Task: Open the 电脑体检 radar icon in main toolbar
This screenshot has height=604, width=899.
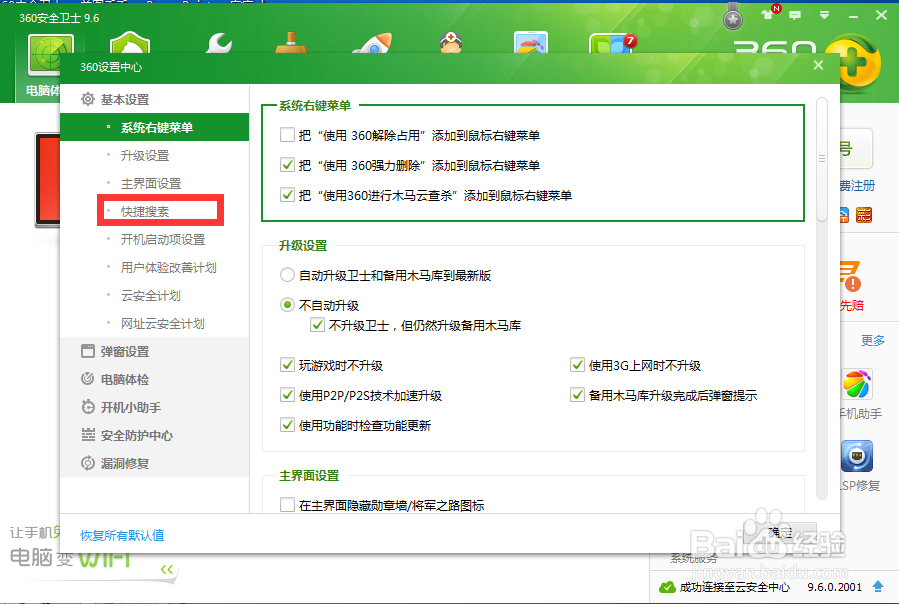Action: pyautogui.click(x=51, y=55)
